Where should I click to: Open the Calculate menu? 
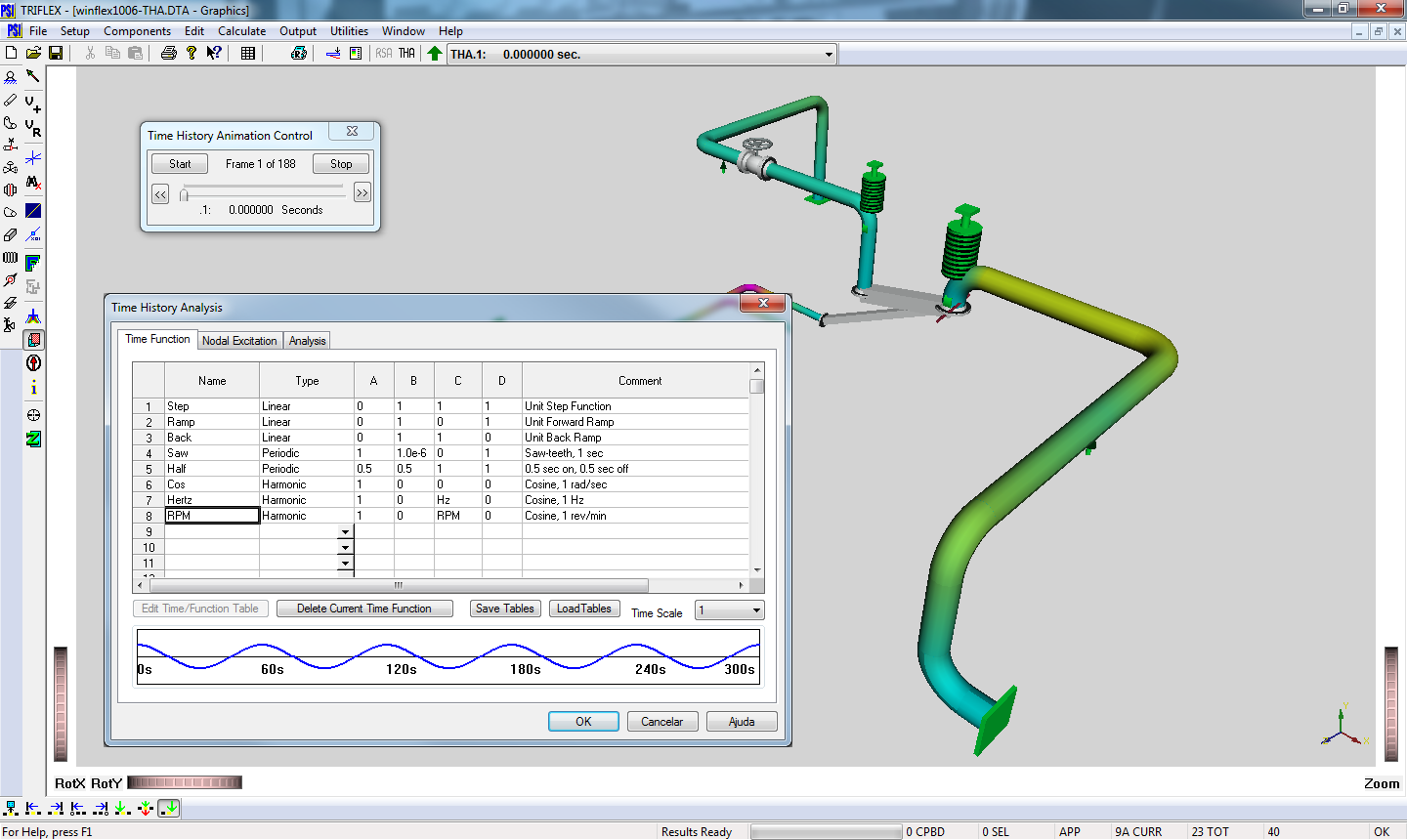click(x=241, y=31)
